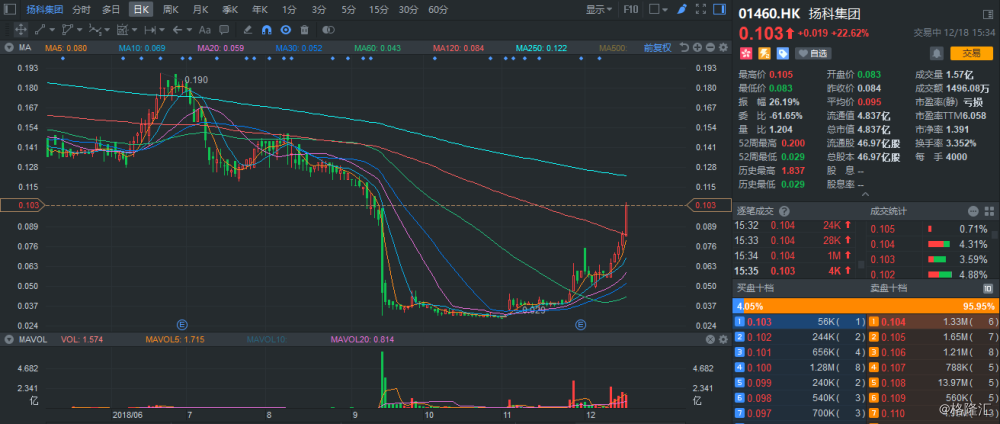Select the eraser drawing tool

(x=248, y=29)
